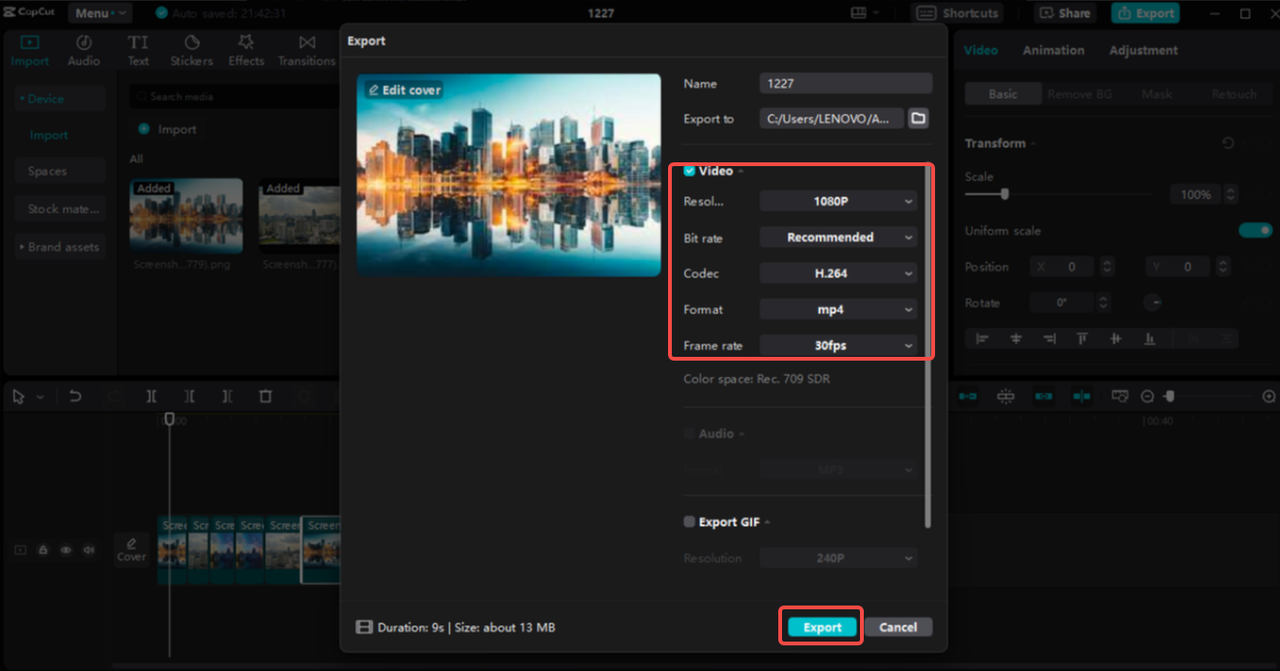This screenshot has height=671, width=1280.
Task: Click the Export button in the dialog
Action: 822,627
